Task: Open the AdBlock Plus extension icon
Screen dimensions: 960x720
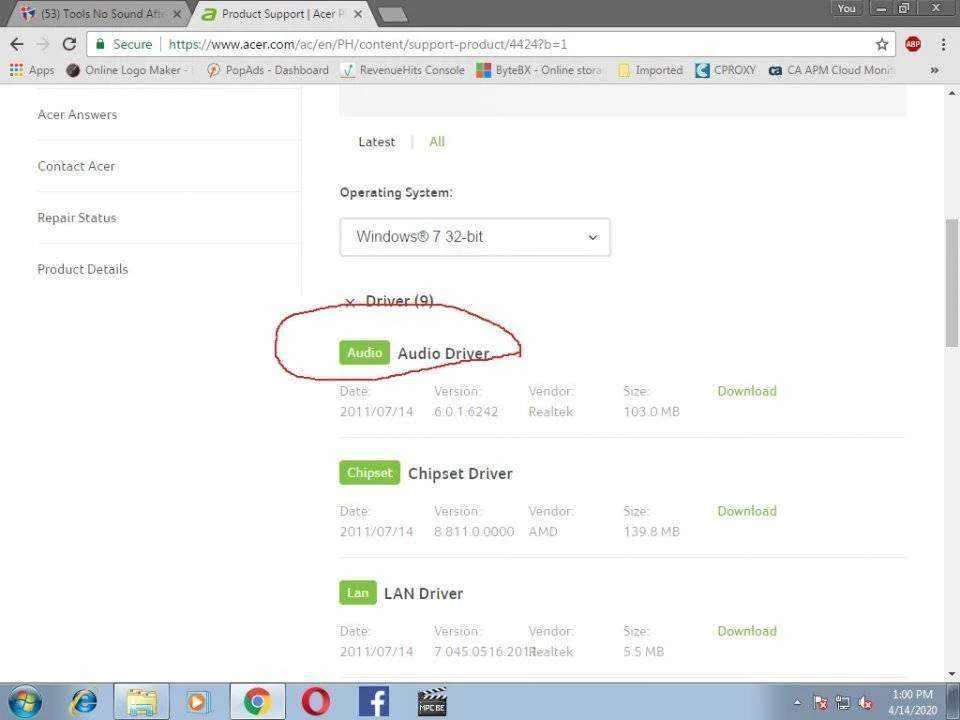Action: (x=913, y=44)
